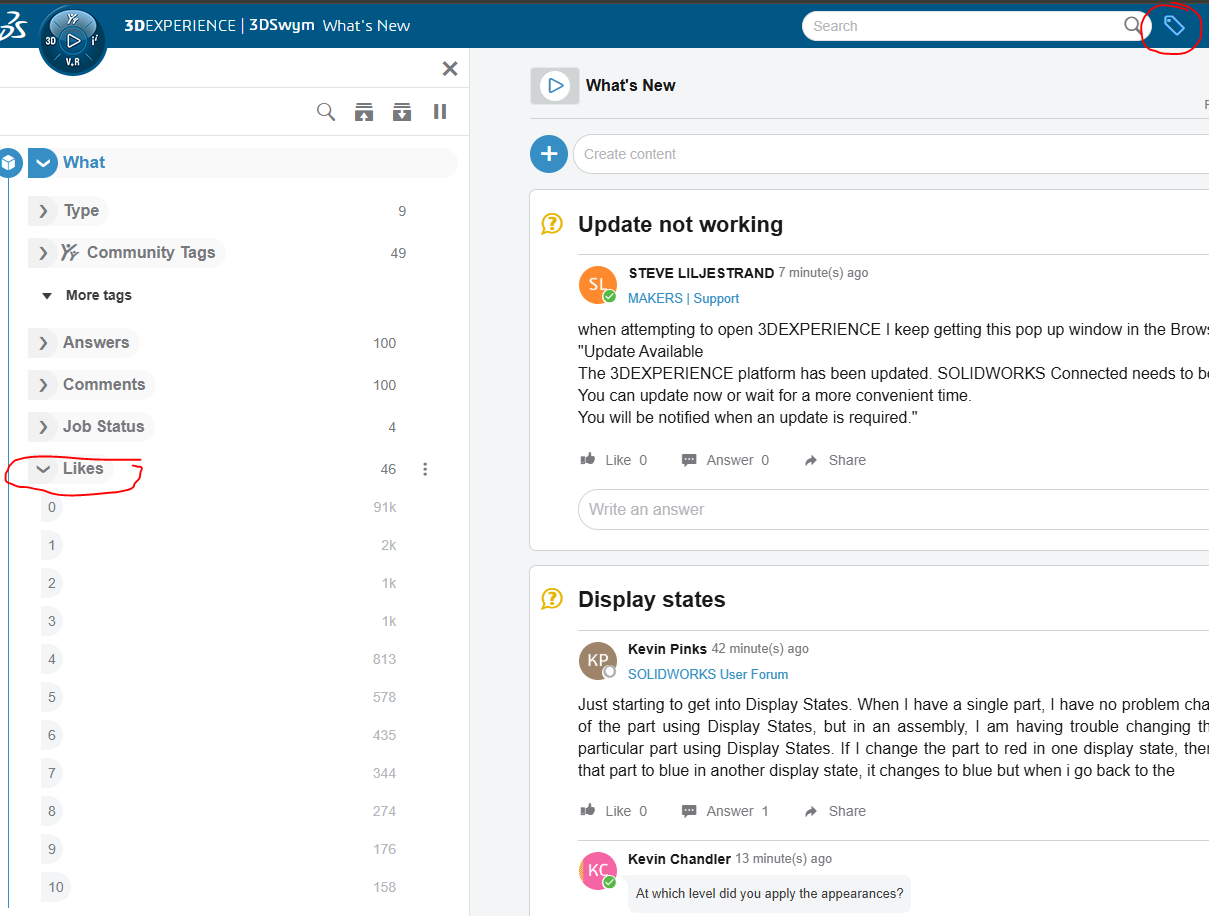1209x916 pixels.
Task: Click the search magnifier in top bar
Action: (1131, 26)
